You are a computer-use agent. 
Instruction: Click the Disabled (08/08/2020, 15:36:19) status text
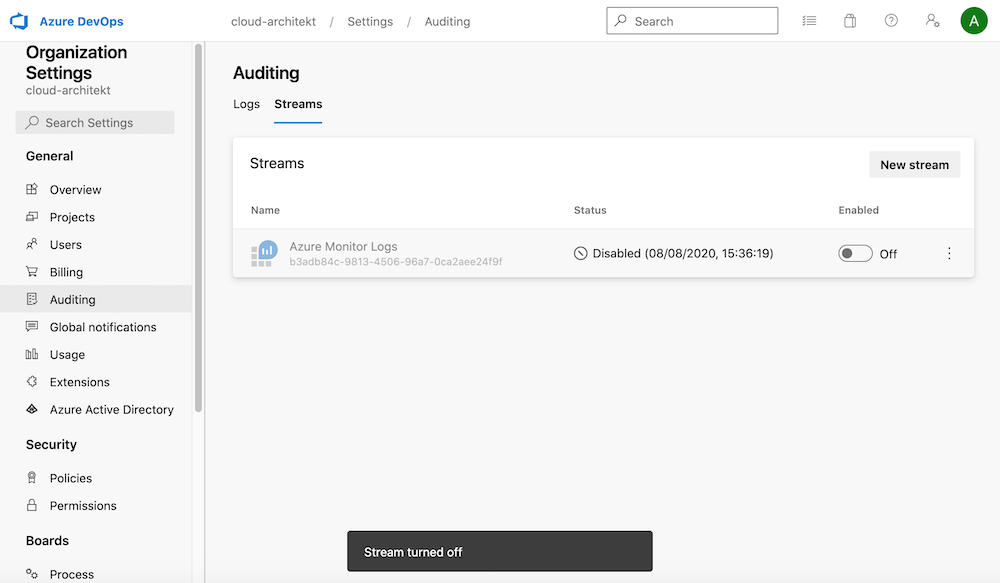click(683, 253)
